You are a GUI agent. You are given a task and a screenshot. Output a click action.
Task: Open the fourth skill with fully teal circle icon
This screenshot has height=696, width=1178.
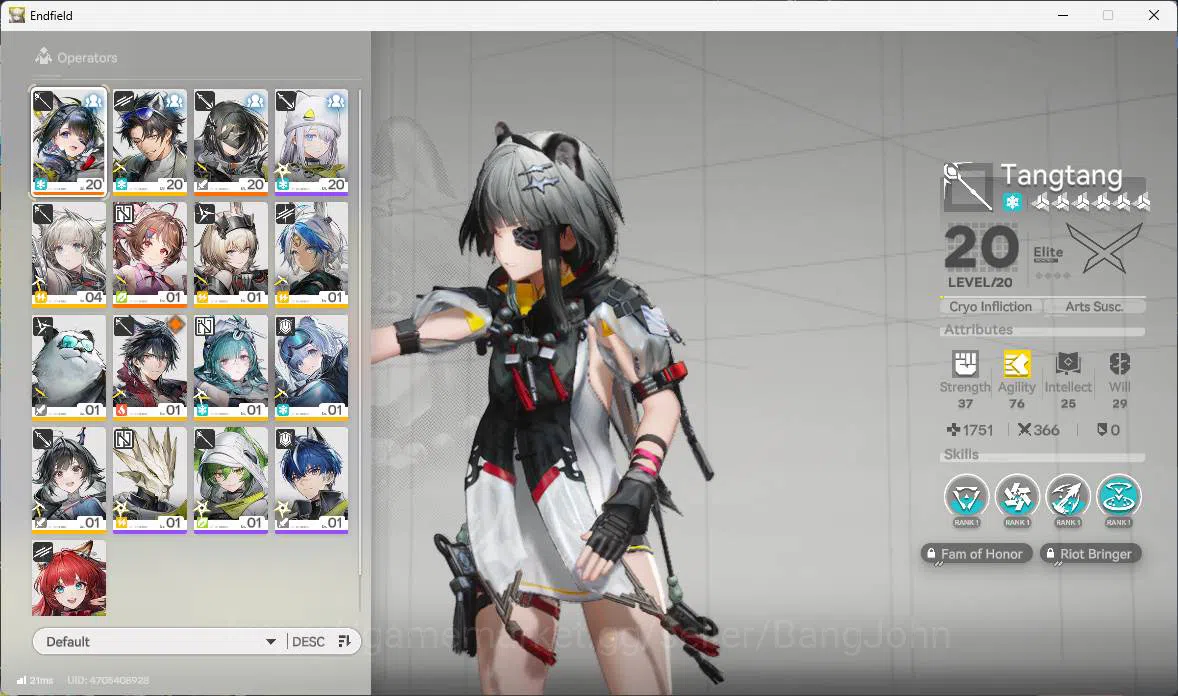(1119, 498)
